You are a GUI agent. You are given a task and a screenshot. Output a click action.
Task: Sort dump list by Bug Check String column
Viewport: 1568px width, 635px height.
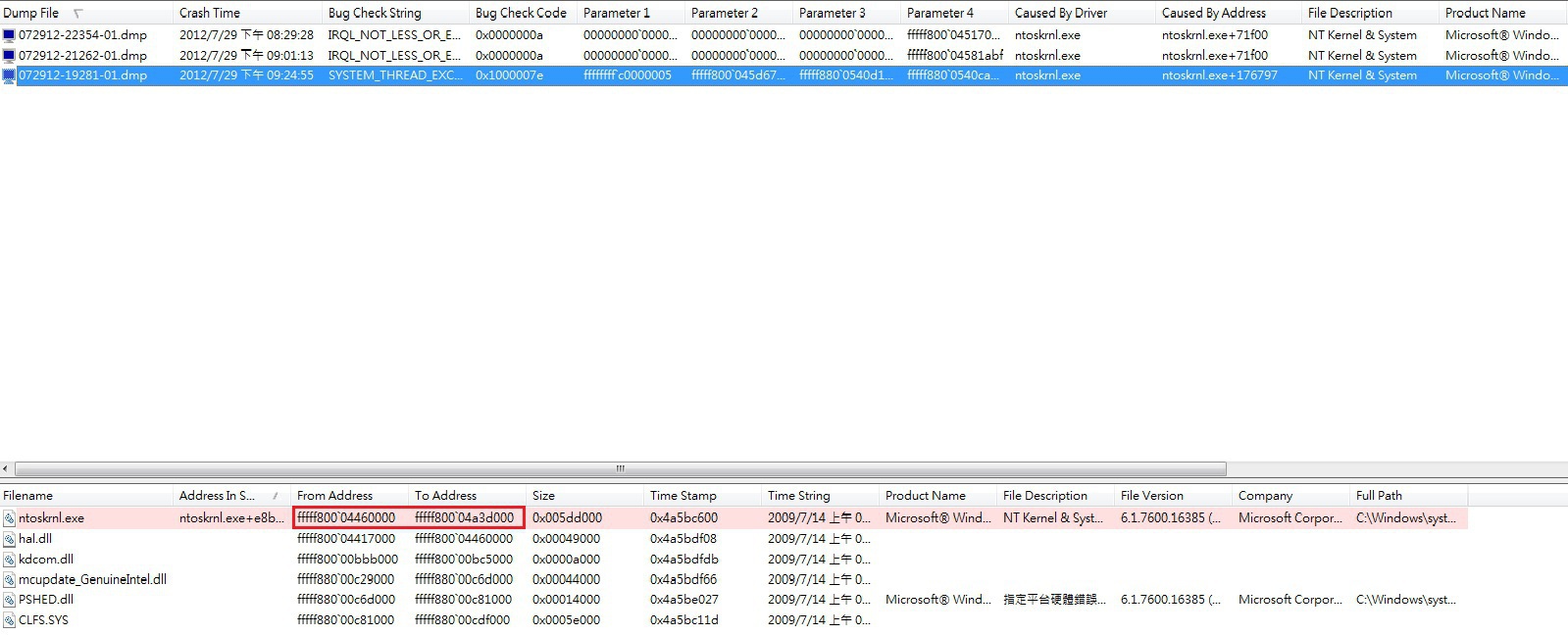(396, 13)
